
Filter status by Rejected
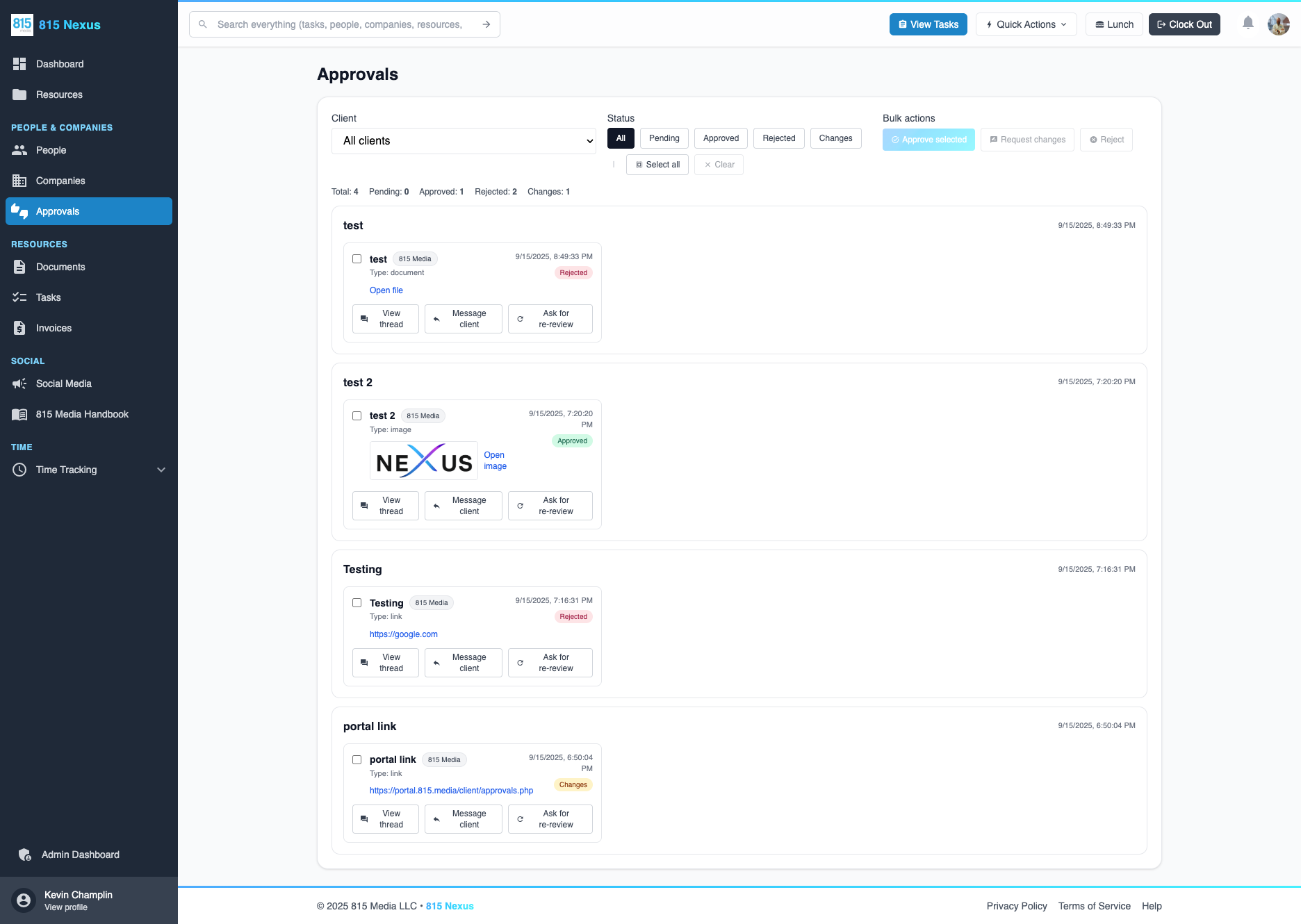pos(779,138)
